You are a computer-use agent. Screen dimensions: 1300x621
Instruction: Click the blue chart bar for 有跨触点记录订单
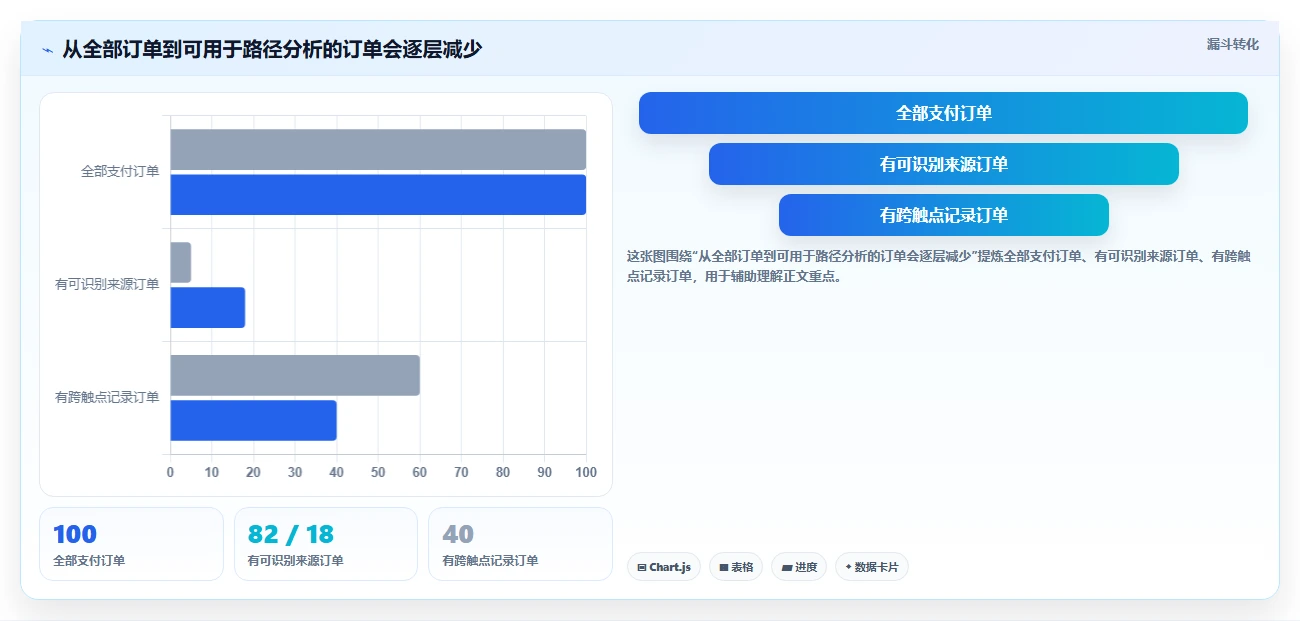coord(253,420)
